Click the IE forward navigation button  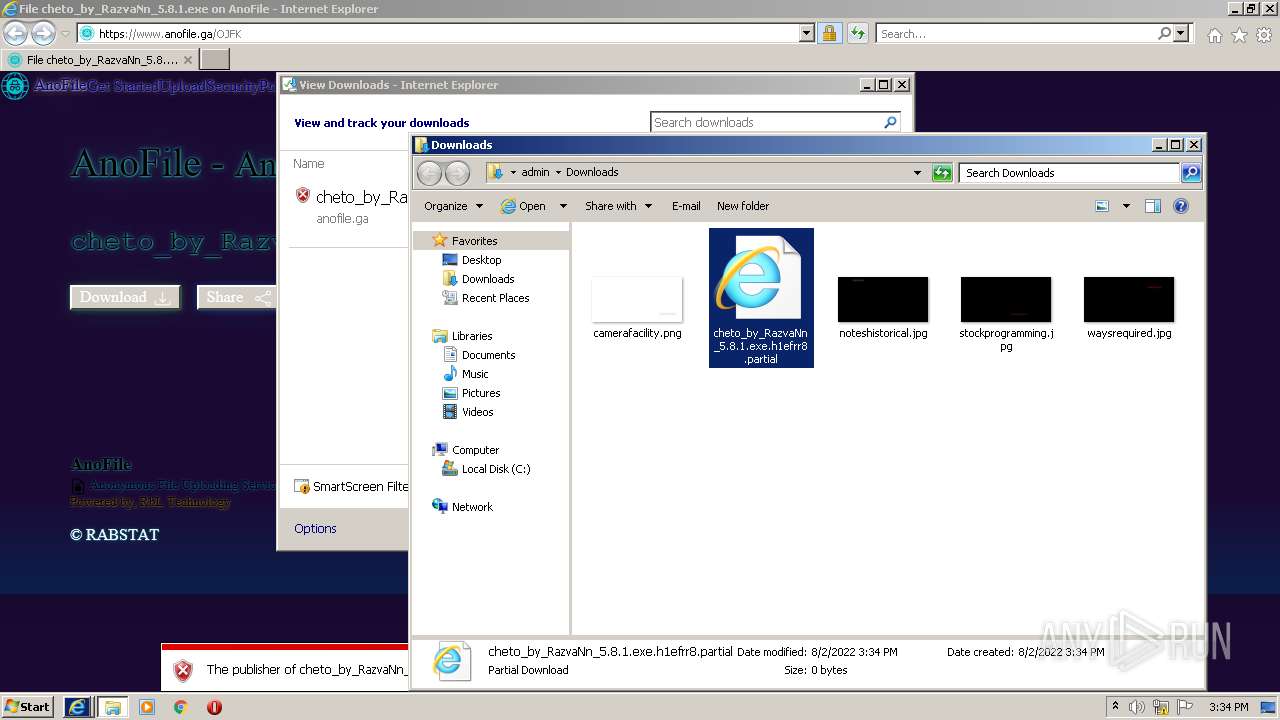click(43, 33)
